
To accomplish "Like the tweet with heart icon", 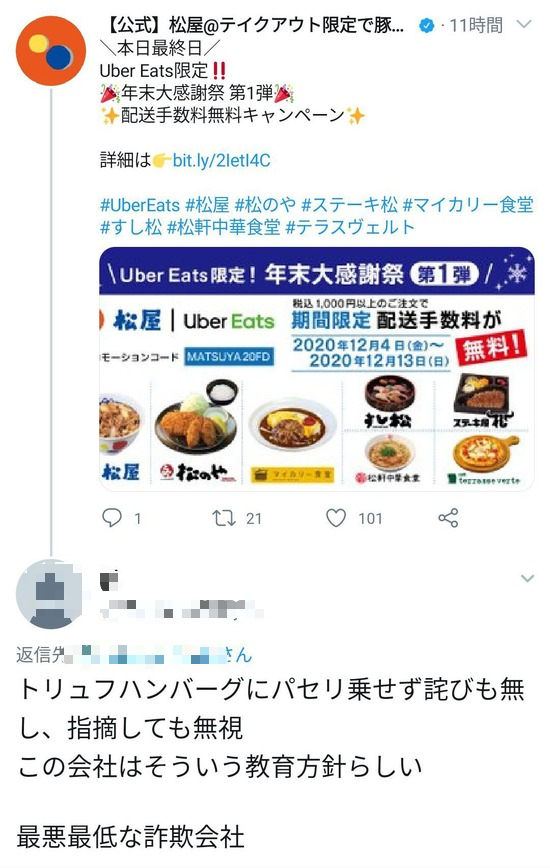I will [x=336, y=518].
